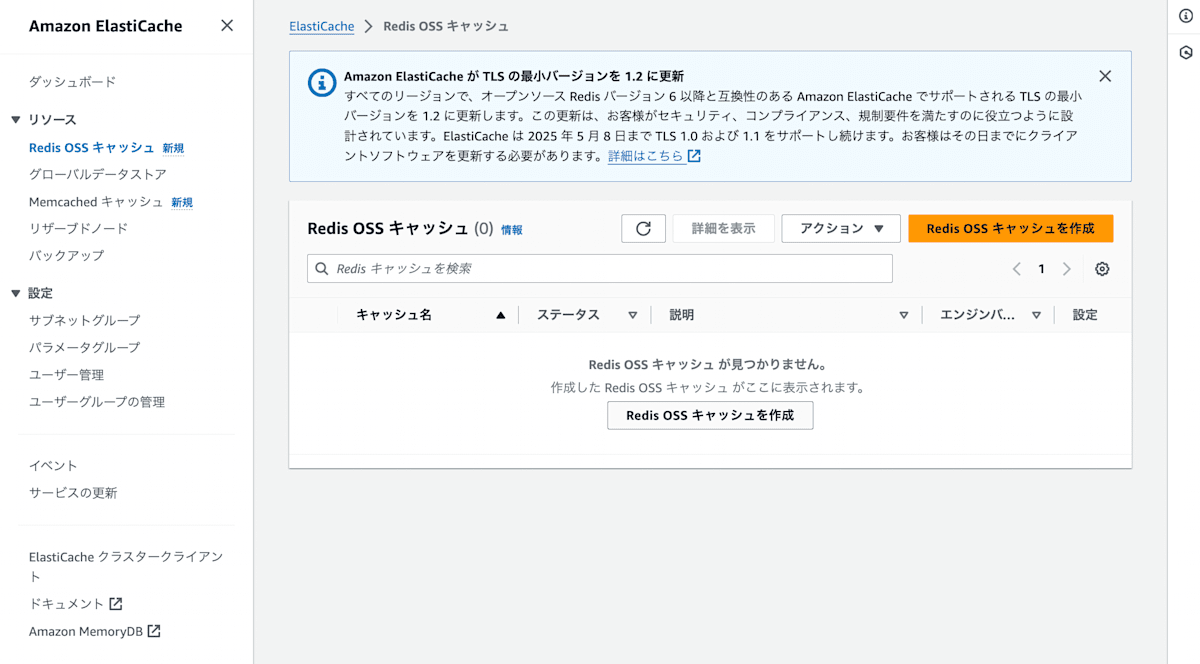Image resolution: width=1200 pixels, height=664 pixels.
Task: Click ステータス column header
Action: pos(568,315)
